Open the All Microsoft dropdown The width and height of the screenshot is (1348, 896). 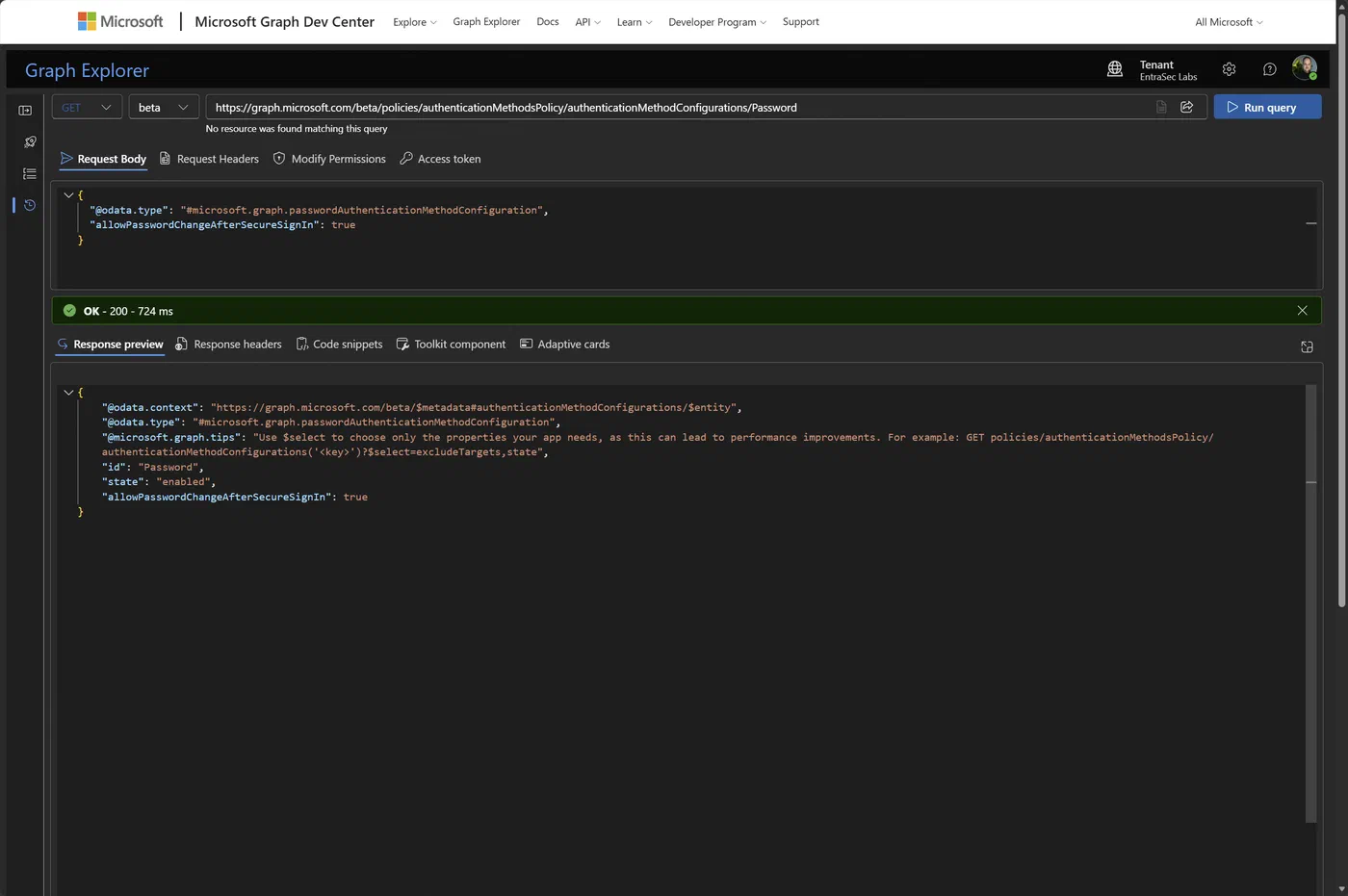click(1230, 22)
